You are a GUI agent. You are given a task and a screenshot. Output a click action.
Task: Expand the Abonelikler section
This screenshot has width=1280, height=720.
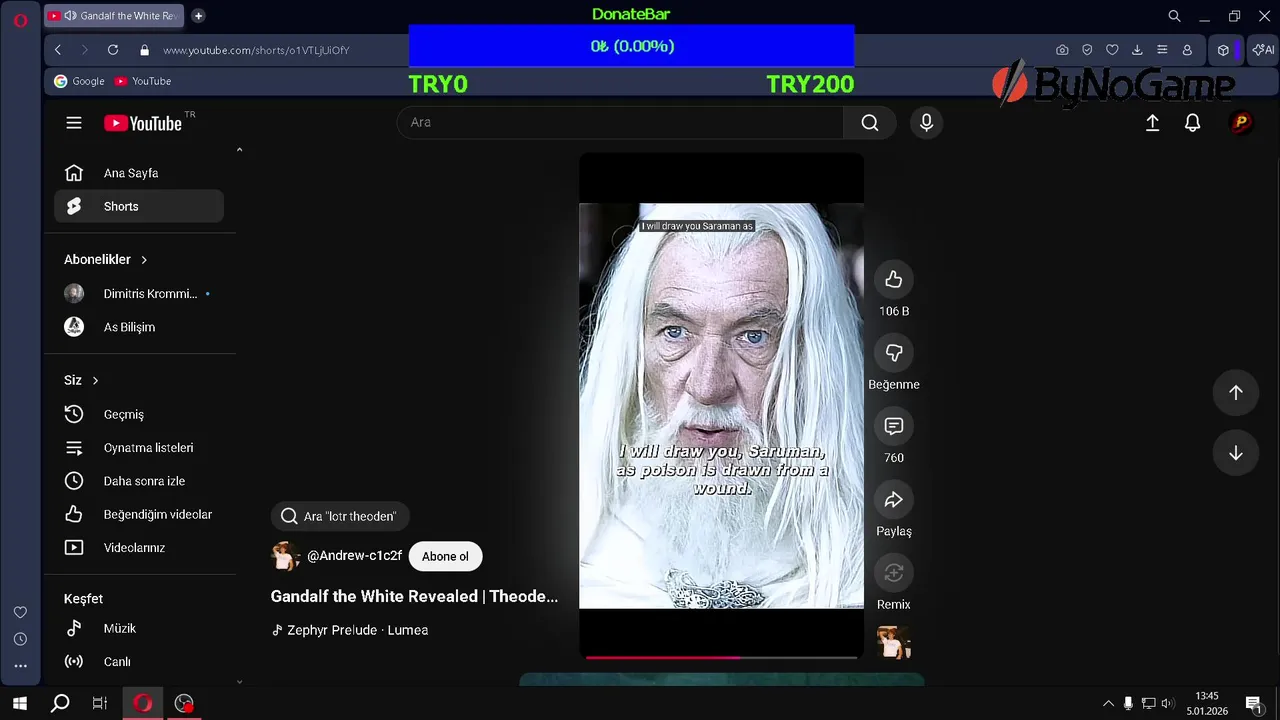pos(106,259)
